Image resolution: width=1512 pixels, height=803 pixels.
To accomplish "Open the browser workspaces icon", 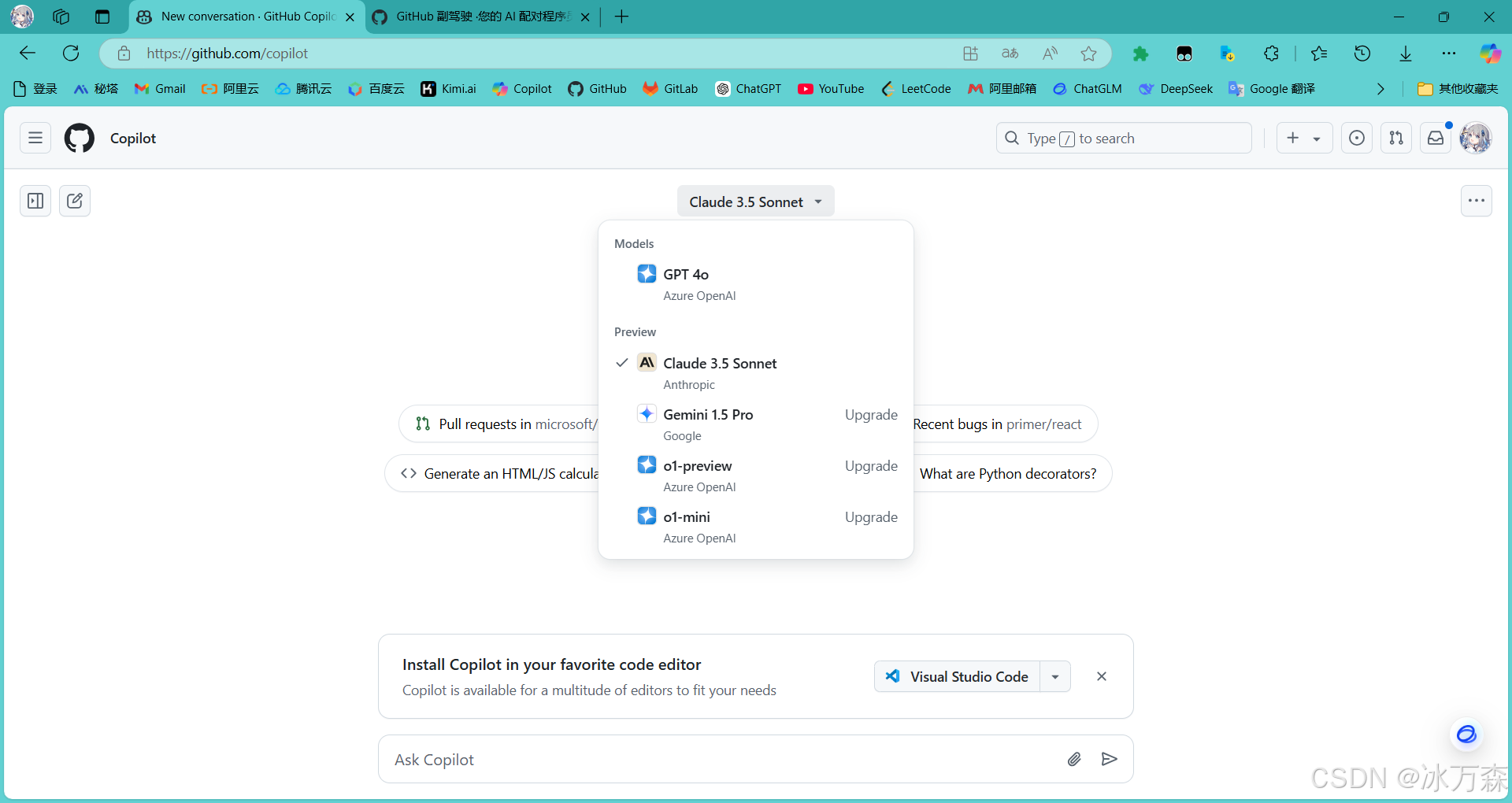I will (61, 17).
